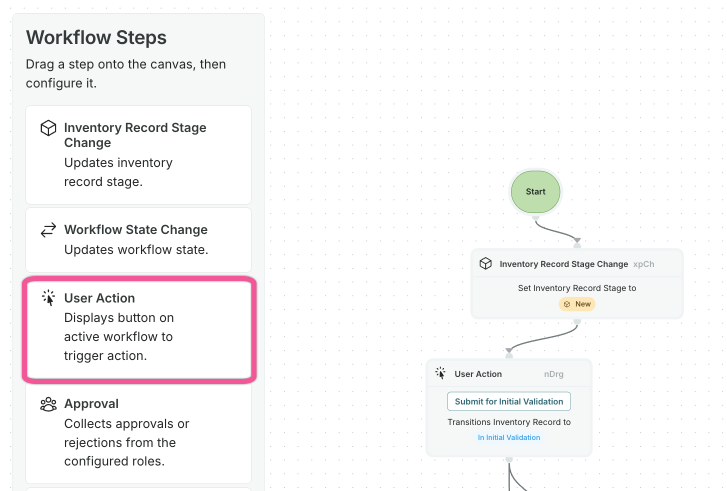Screen dimensions: 727x491
Task: Click the bottom connector handle of node nDrg
Action: click(x=509, y=459)
